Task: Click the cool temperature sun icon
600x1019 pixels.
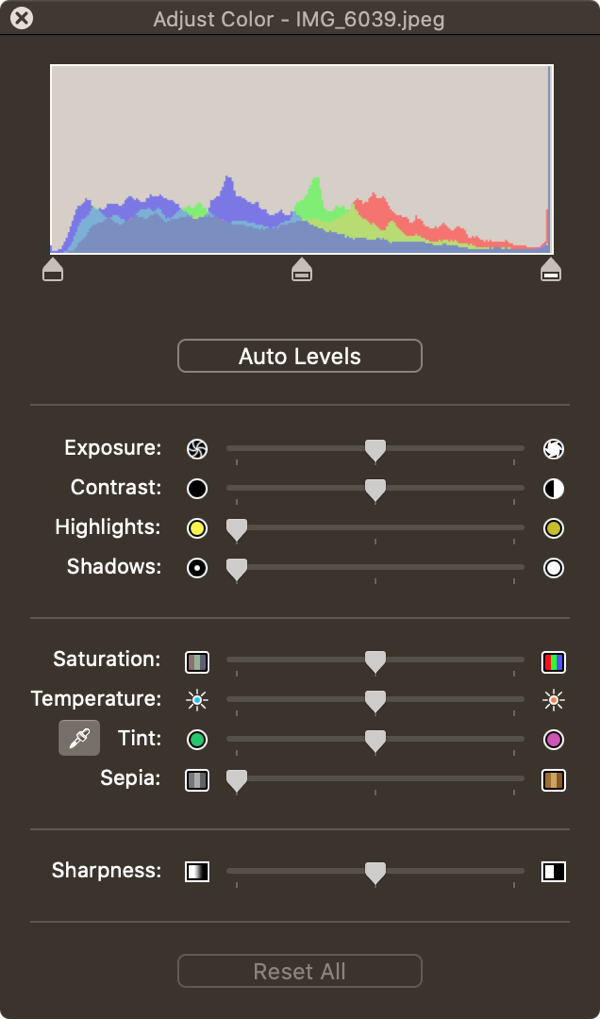Action: pos(197,700)
